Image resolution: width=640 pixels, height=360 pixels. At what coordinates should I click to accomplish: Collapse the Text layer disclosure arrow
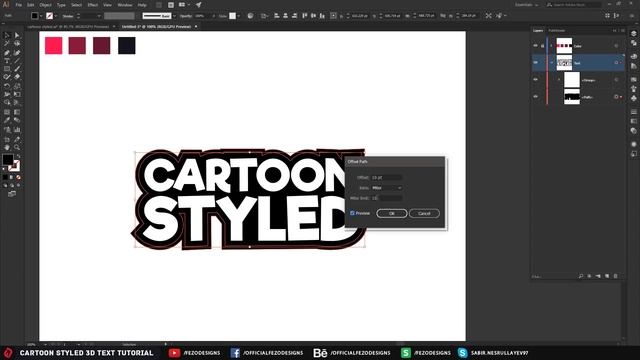(551, 62)
